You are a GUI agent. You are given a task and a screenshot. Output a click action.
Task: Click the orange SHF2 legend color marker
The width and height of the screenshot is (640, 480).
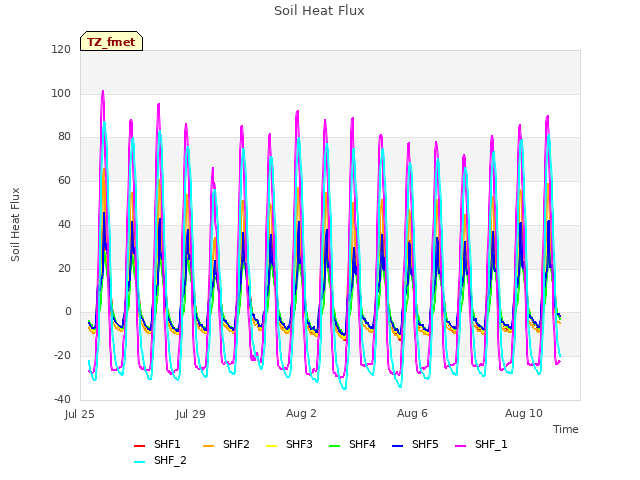point(209,445)
